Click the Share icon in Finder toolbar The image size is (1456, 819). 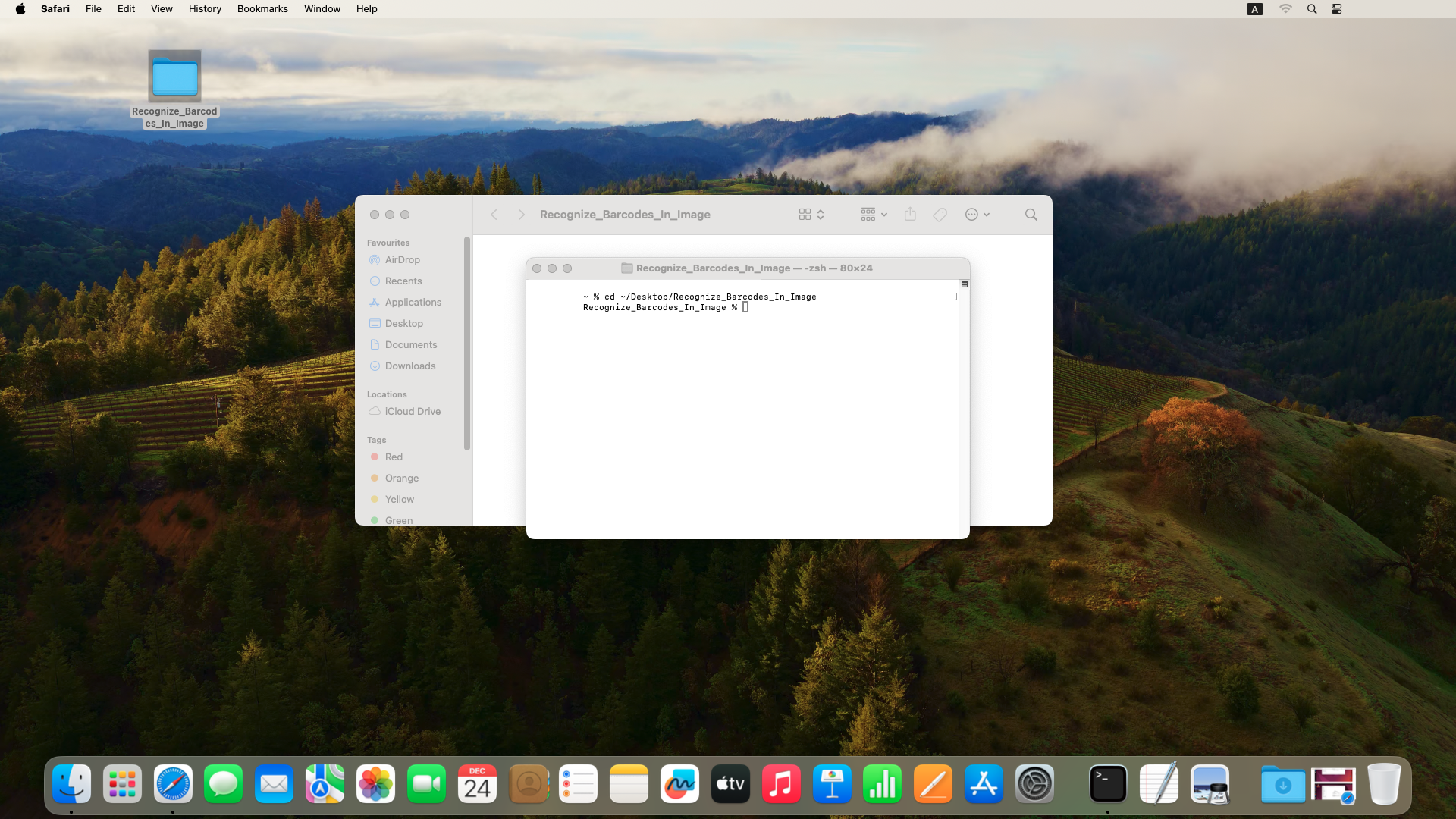[910, 215]
